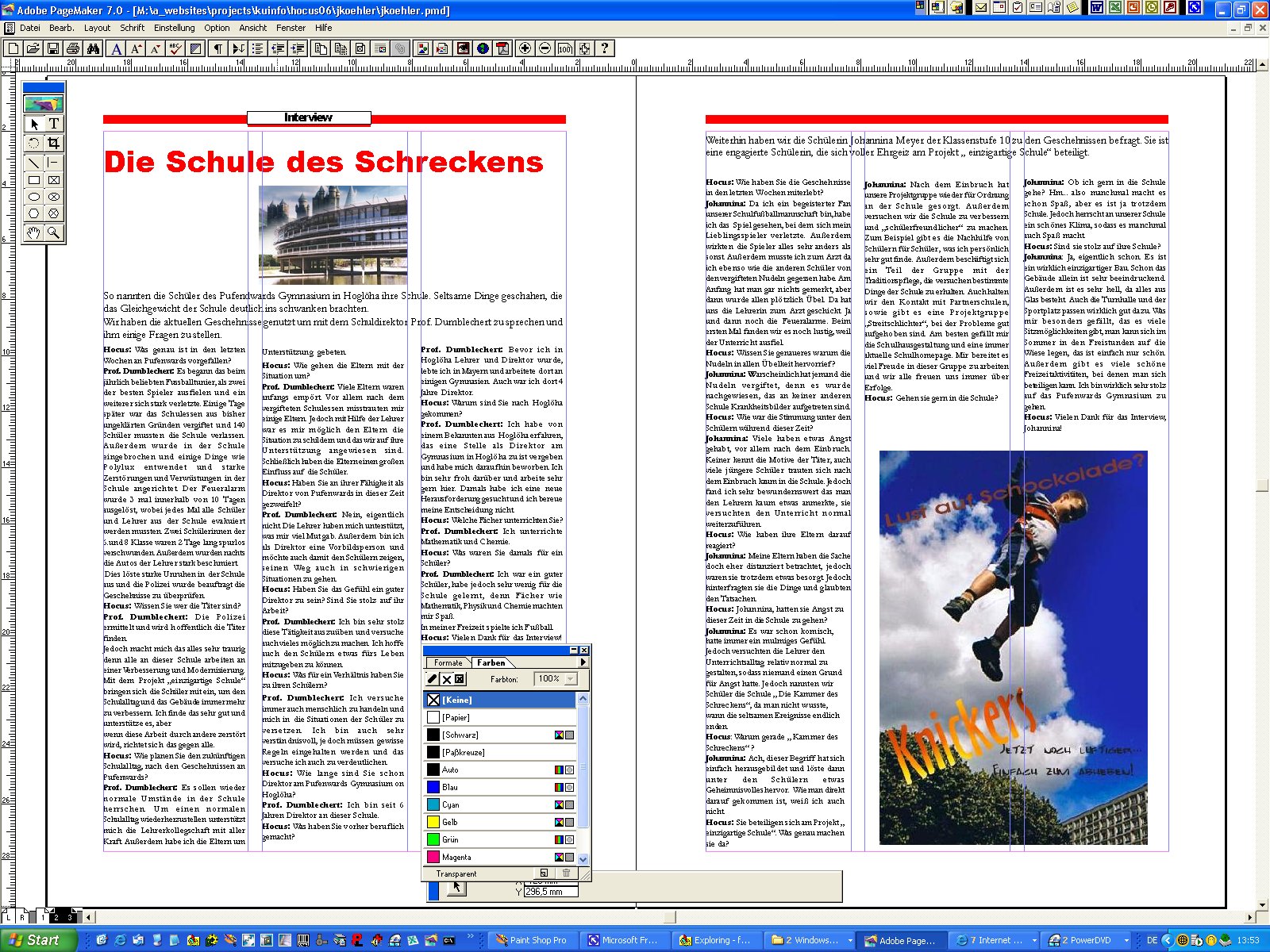Select the Cropping tool
Viewport: 1270px width, 952px height.
54,144
